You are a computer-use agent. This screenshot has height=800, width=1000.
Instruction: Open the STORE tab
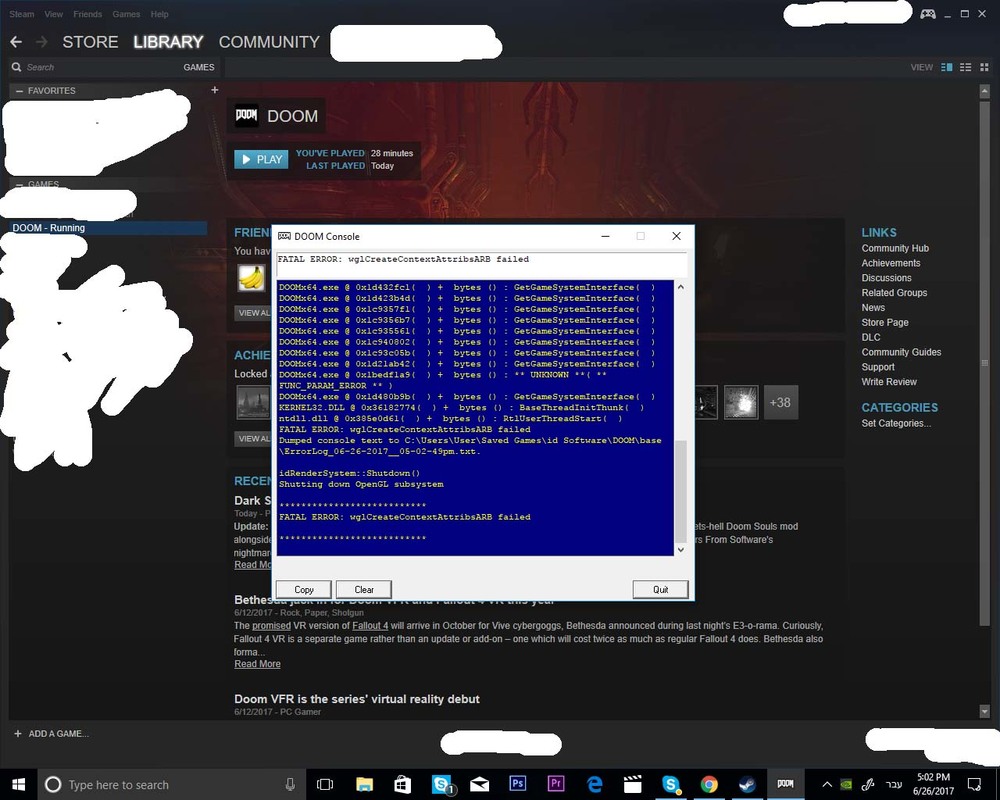click(90, 42)
